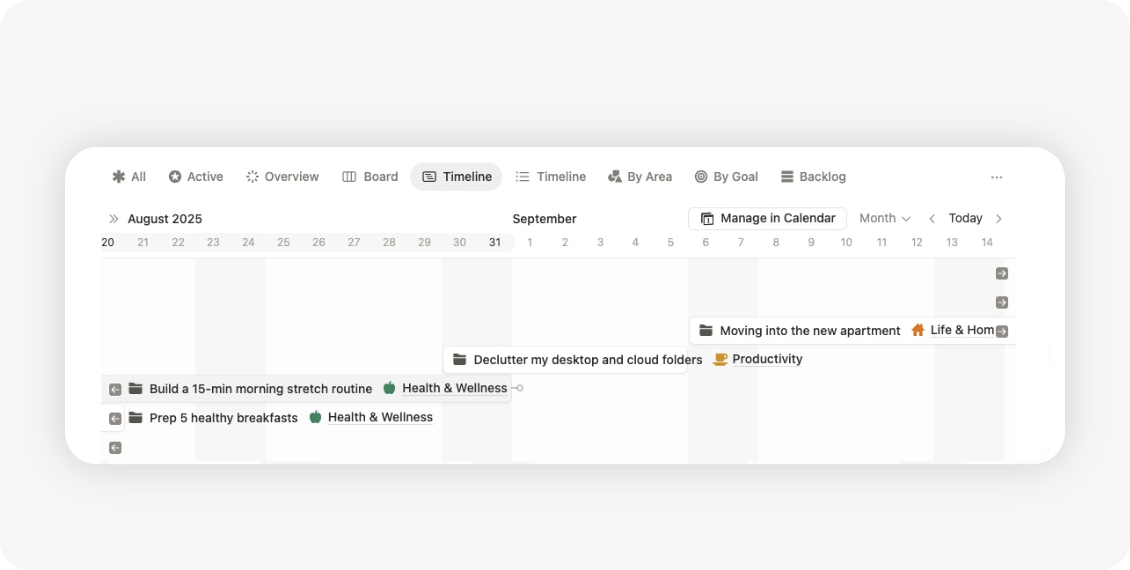
Task: Click the topmost right arrow at timeline edge
Action: 1001,273
